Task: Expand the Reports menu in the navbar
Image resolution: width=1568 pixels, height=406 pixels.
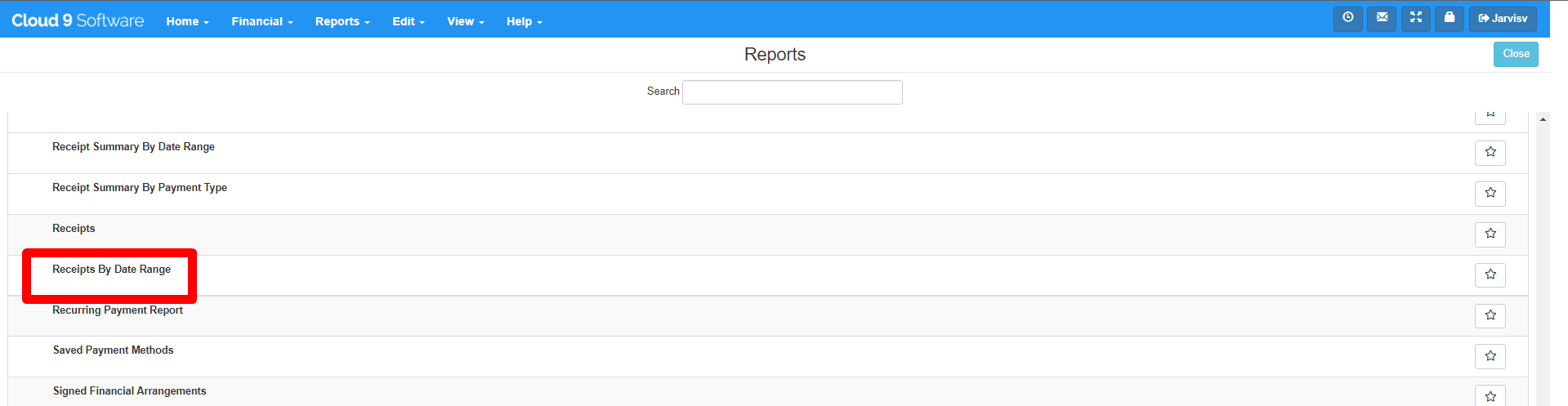Action: pyautogui.click(x=342, y=21)
